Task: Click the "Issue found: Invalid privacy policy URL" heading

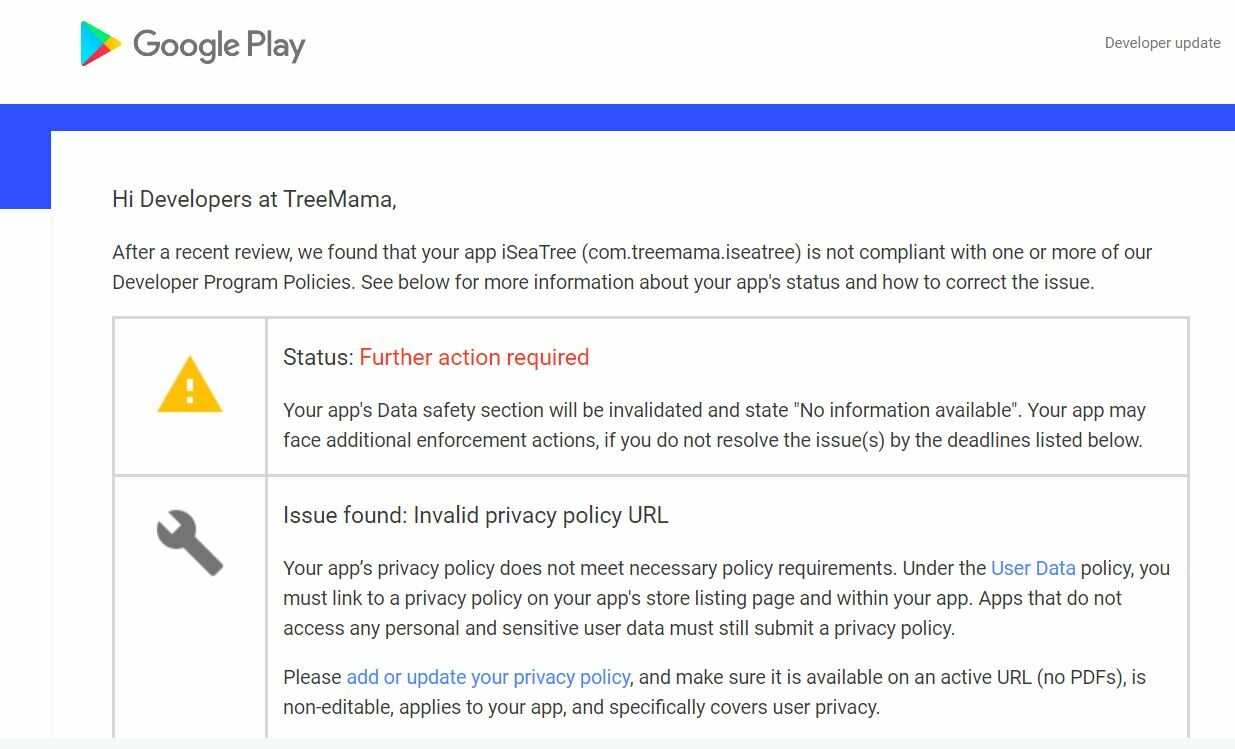Action: tap(476, 515)
